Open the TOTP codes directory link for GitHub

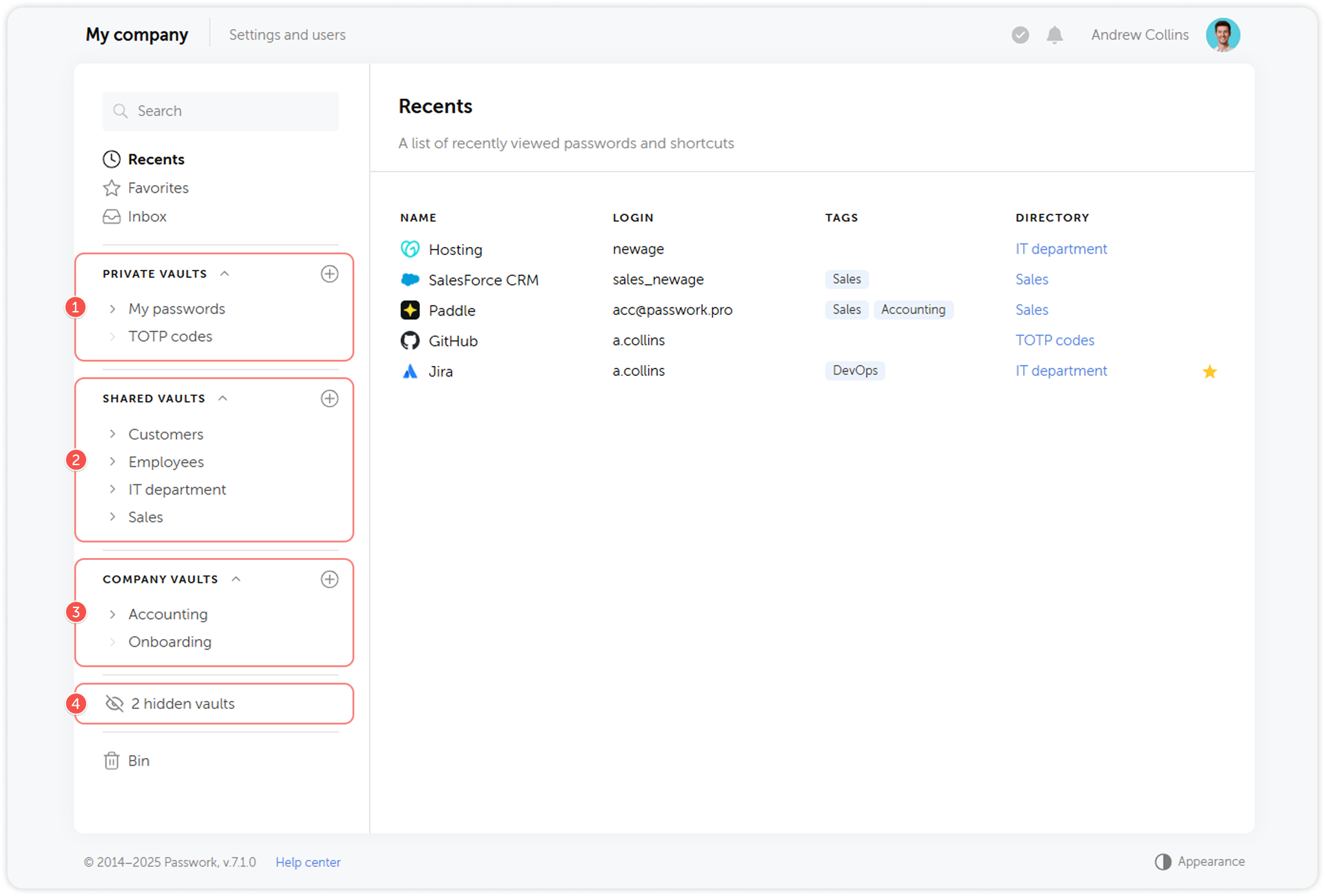1054,340
